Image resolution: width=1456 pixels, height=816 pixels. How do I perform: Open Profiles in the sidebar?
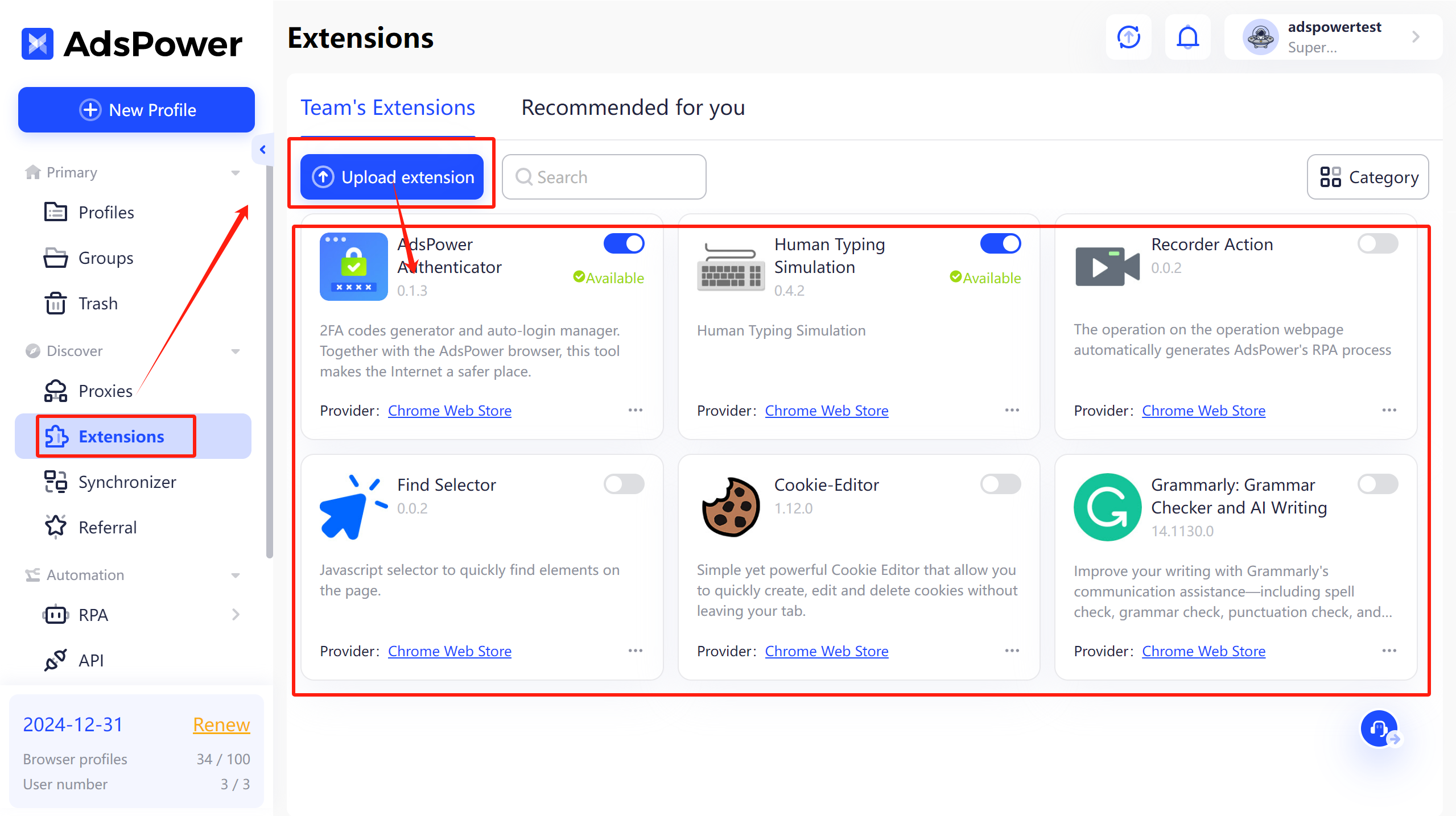tap(133, 212)
